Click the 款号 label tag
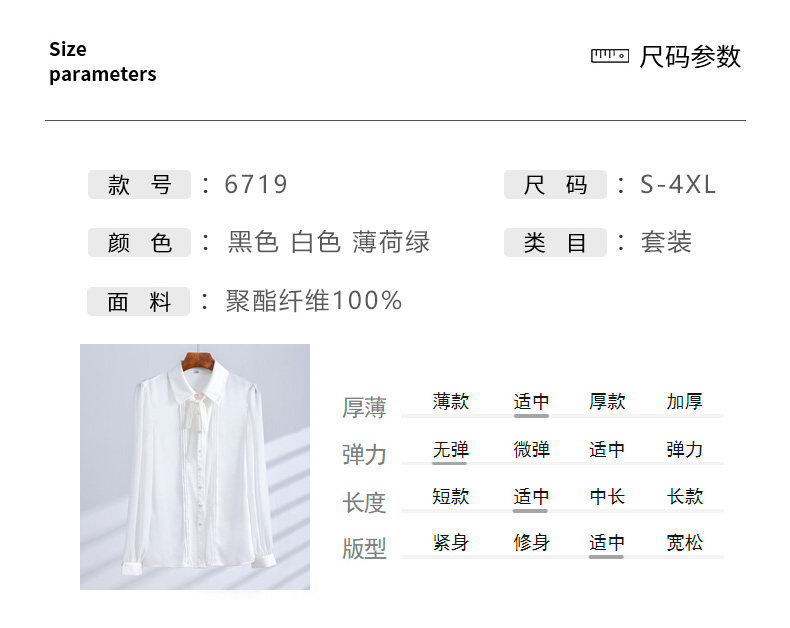 139,184
